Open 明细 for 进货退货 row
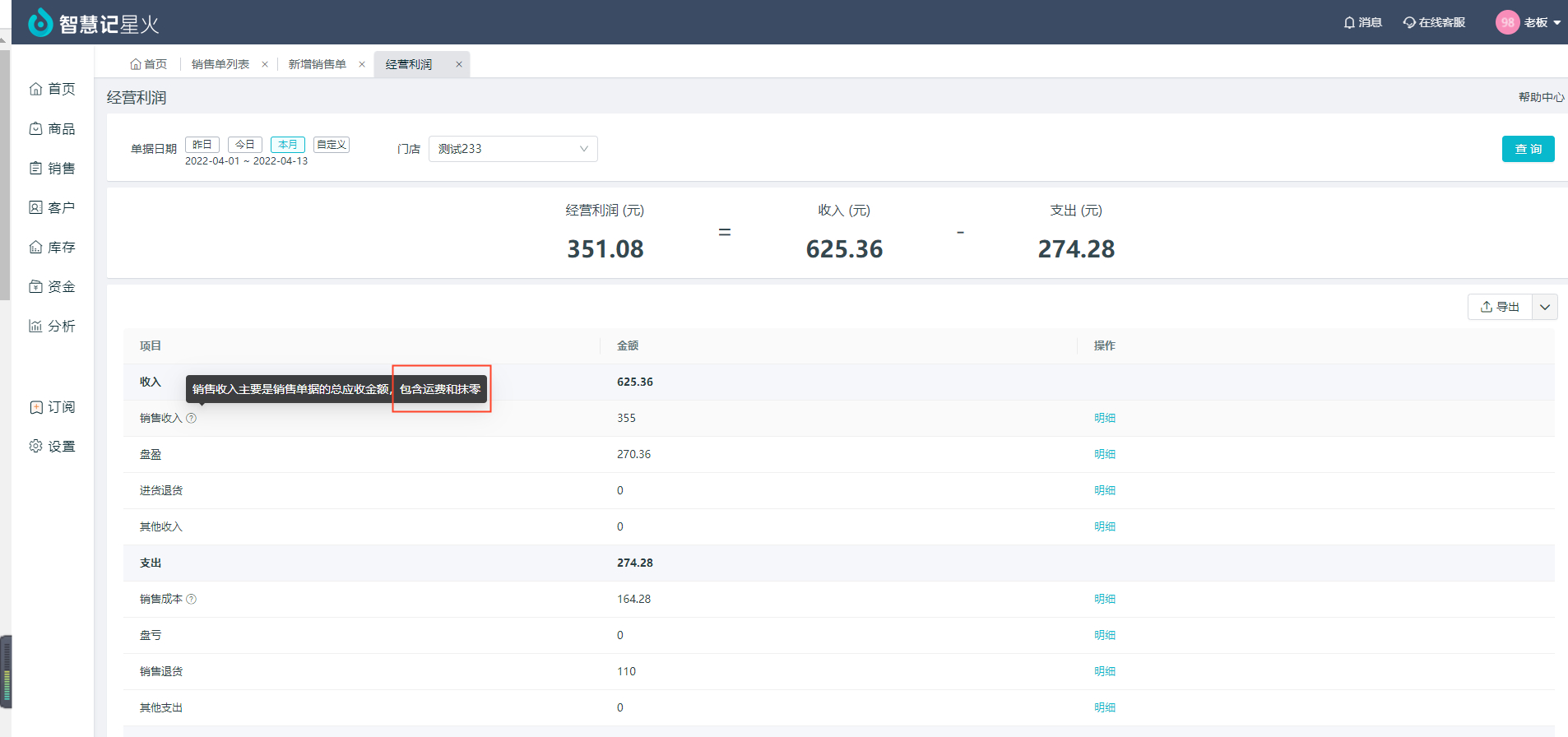 point(1105,490)
